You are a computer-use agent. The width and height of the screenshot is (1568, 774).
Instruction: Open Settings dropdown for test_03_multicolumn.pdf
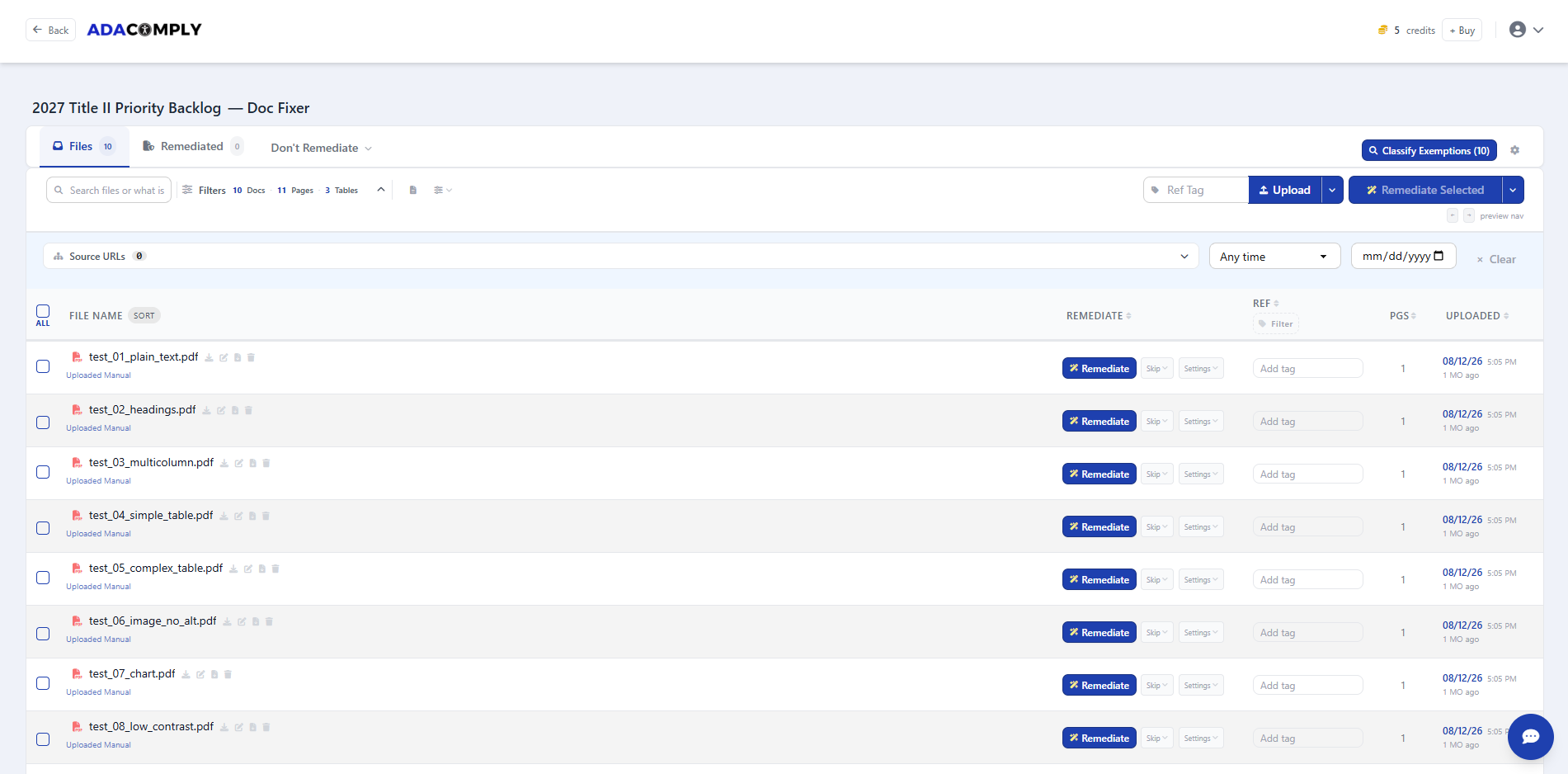pyautogui.click(x=1201, y=474)
